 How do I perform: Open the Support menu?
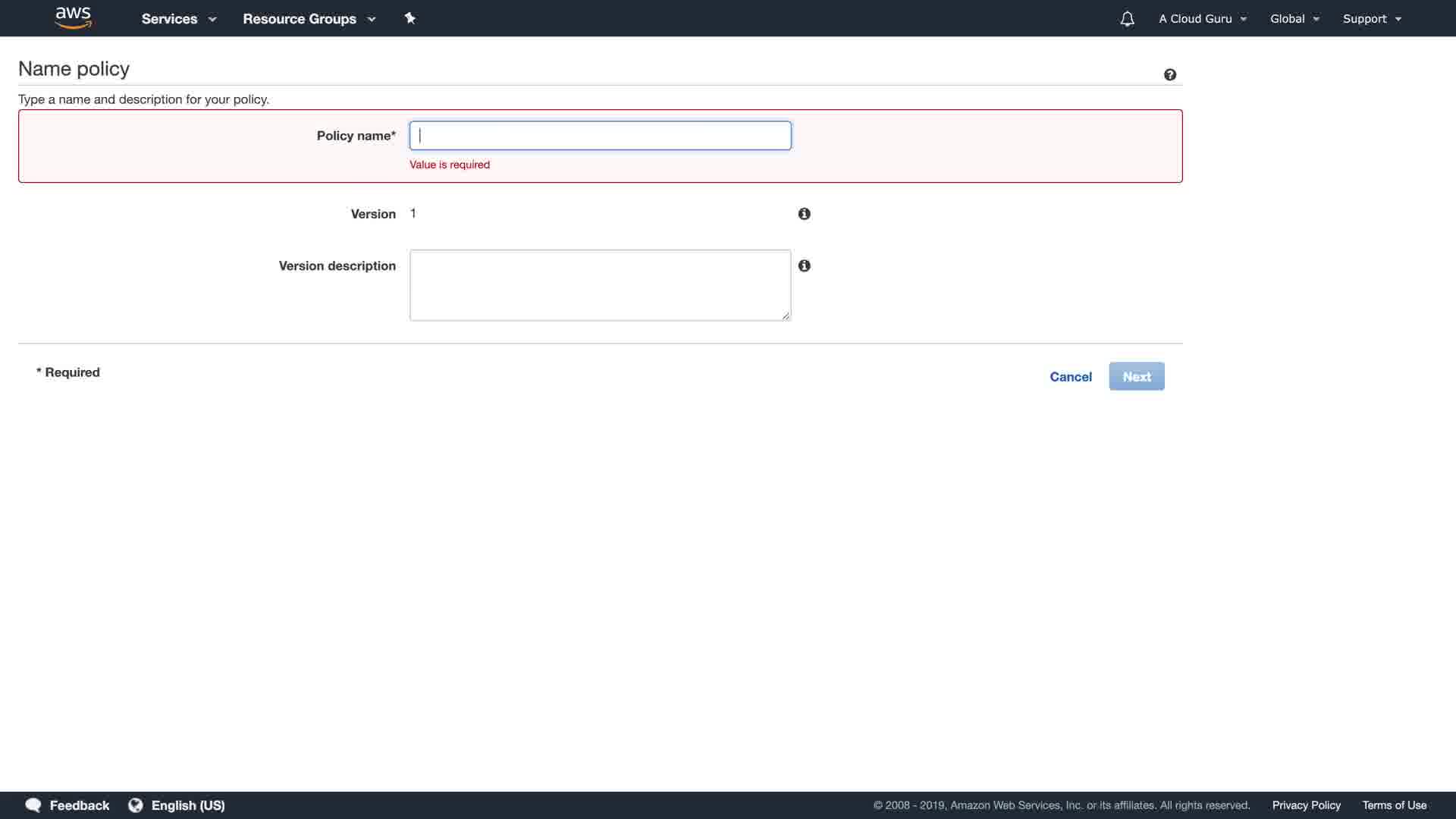1371,19
